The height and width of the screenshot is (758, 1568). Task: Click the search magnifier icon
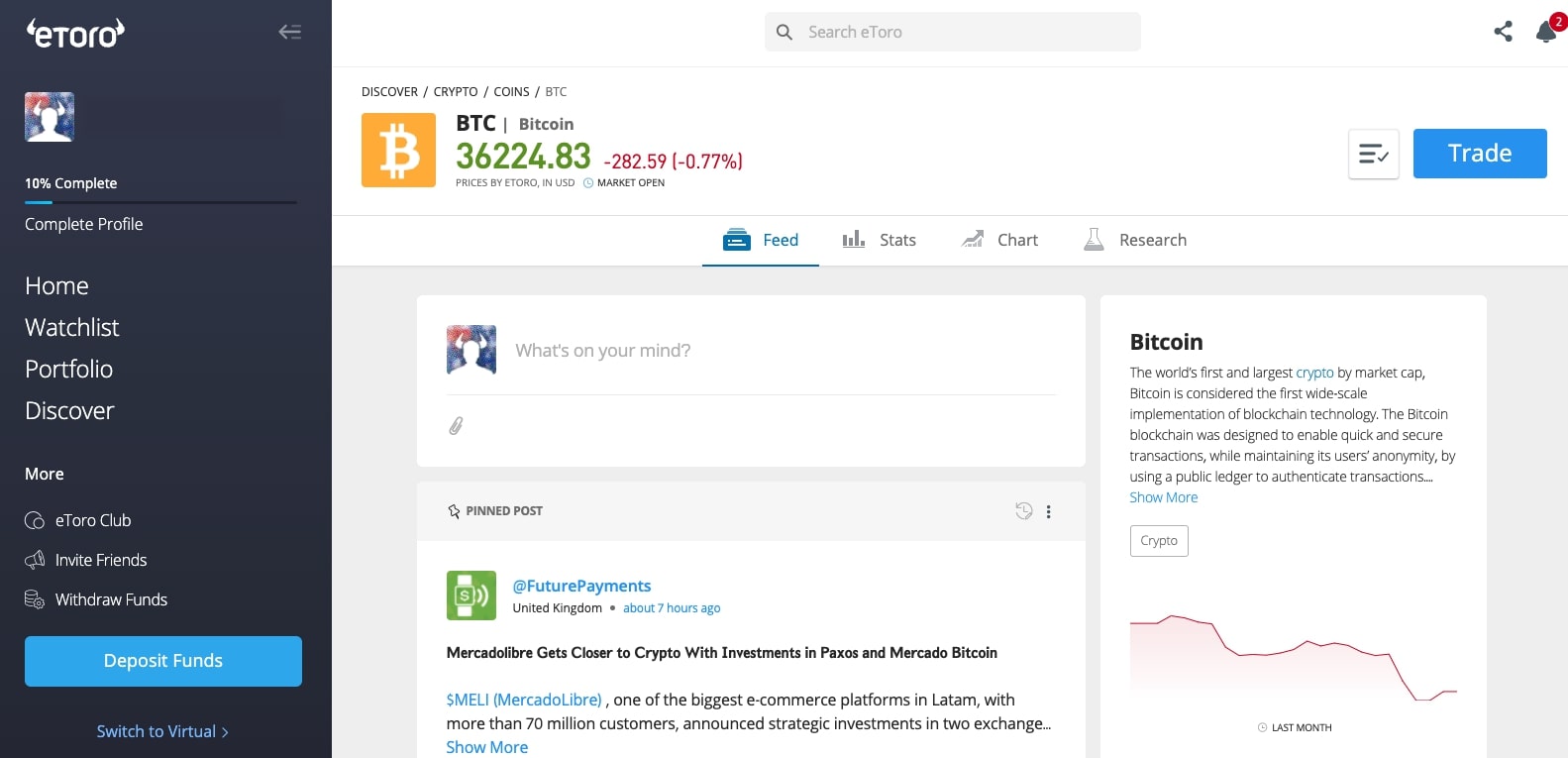click(784, 32)
